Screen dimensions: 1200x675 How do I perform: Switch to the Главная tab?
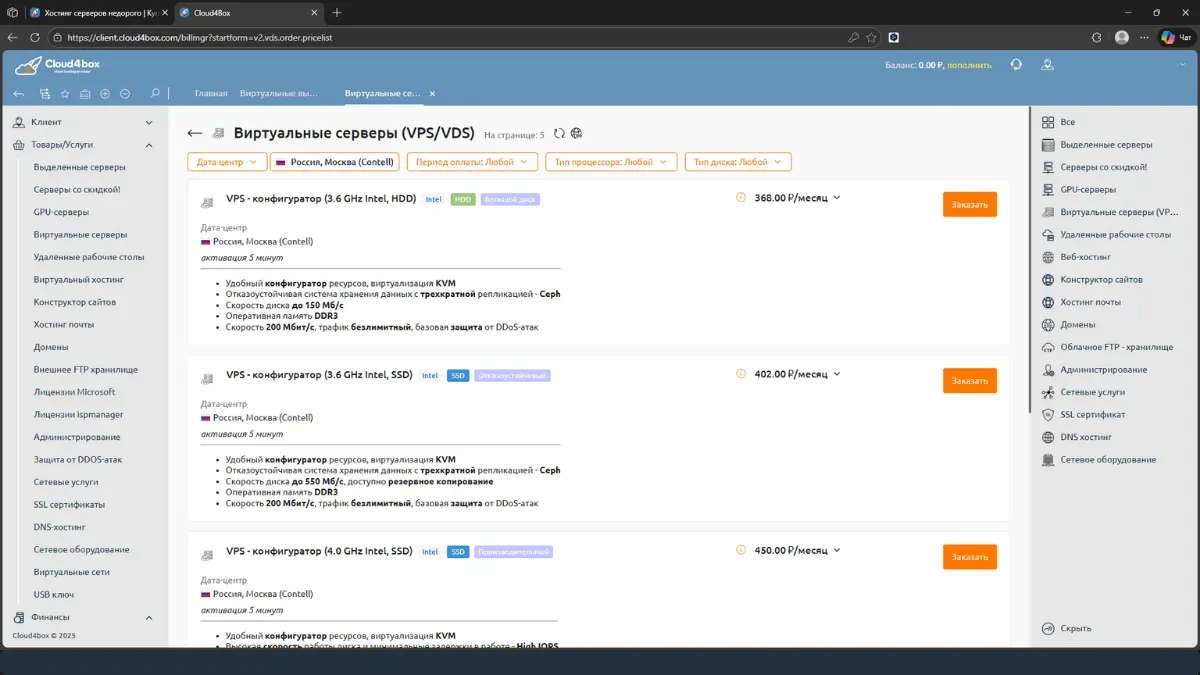(x=211, y=94)
